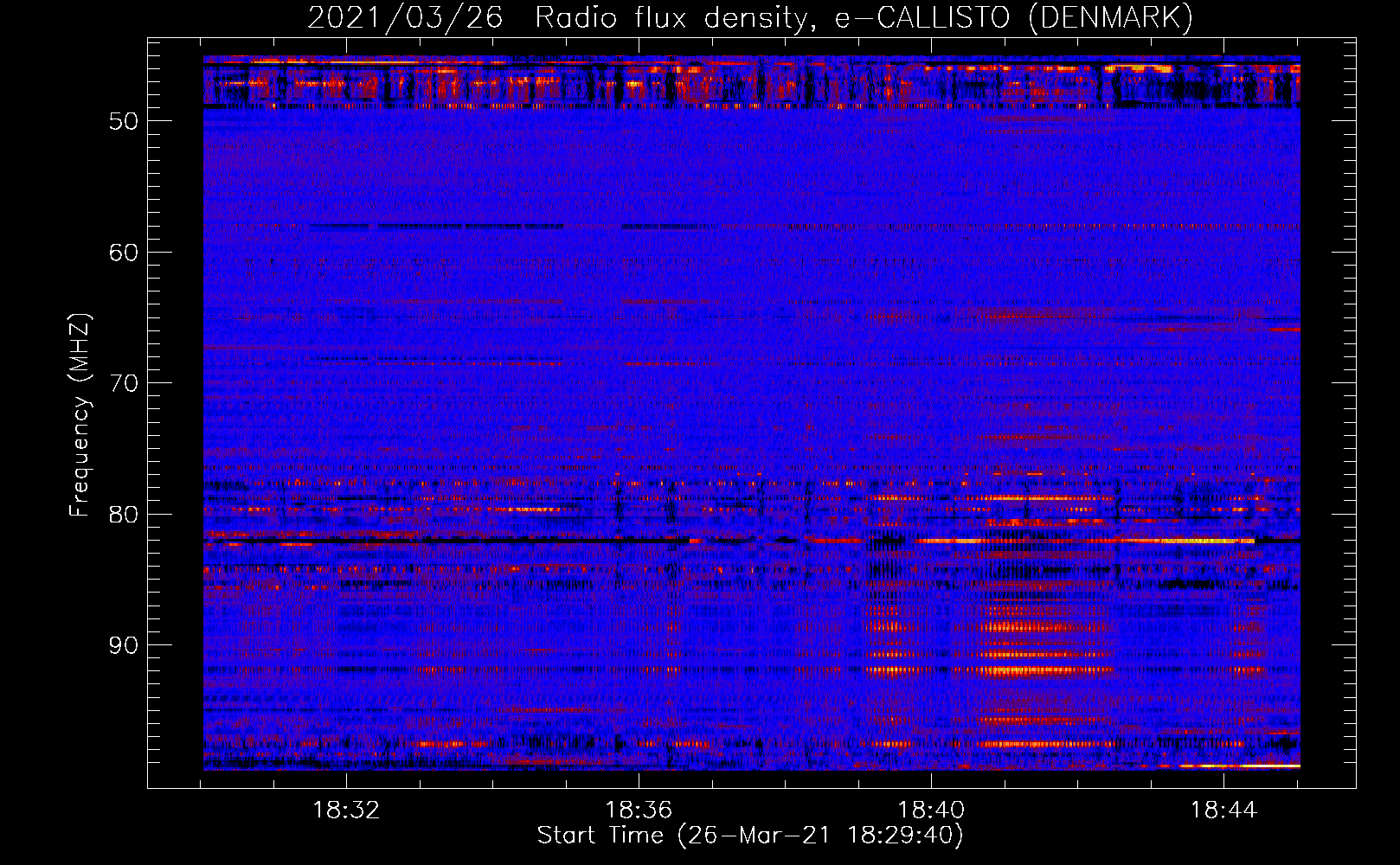Click the 18:36 time tick label
Image resolution: width=1400 pixels, height=865 pixels.
(x=639, y=811)
